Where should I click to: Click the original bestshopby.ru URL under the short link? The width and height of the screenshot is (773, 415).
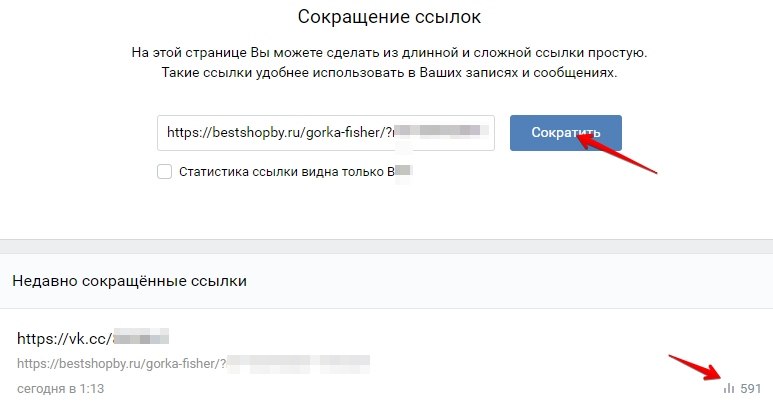(x=118, y=360)
